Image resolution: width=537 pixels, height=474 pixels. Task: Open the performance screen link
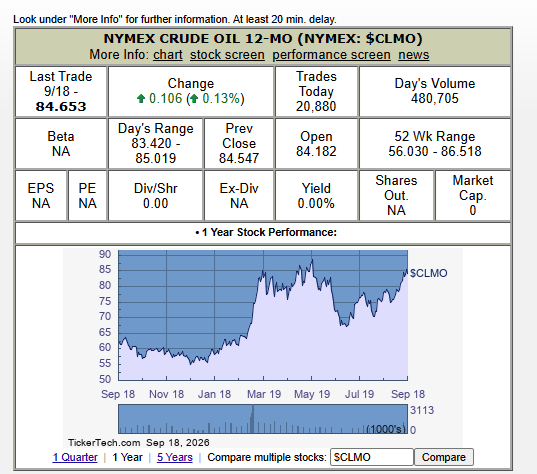[x=331, y=55]
